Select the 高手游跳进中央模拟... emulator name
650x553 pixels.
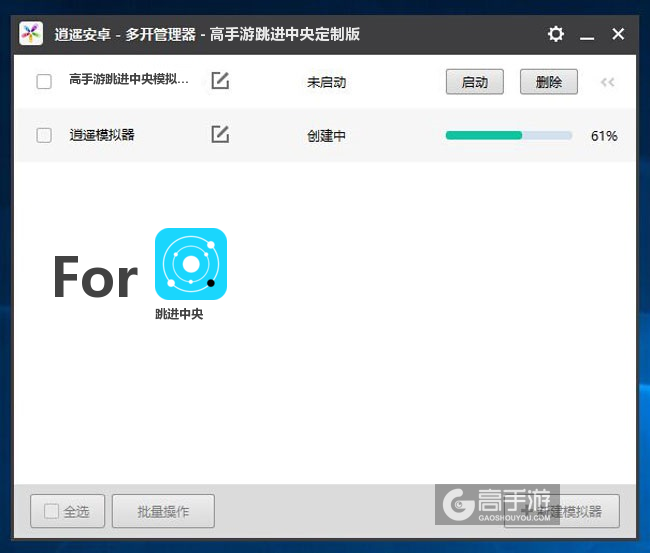tap(129, 79)
